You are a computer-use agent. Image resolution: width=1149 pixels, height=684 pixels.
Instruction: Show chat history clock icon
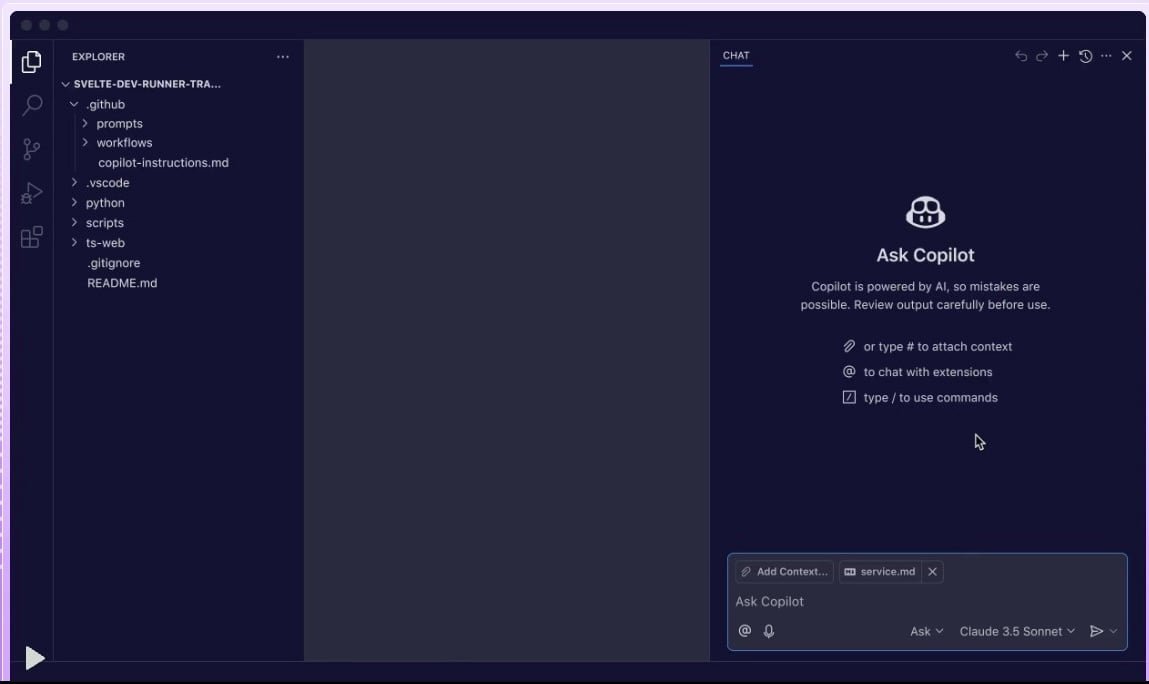(1085, 56)
